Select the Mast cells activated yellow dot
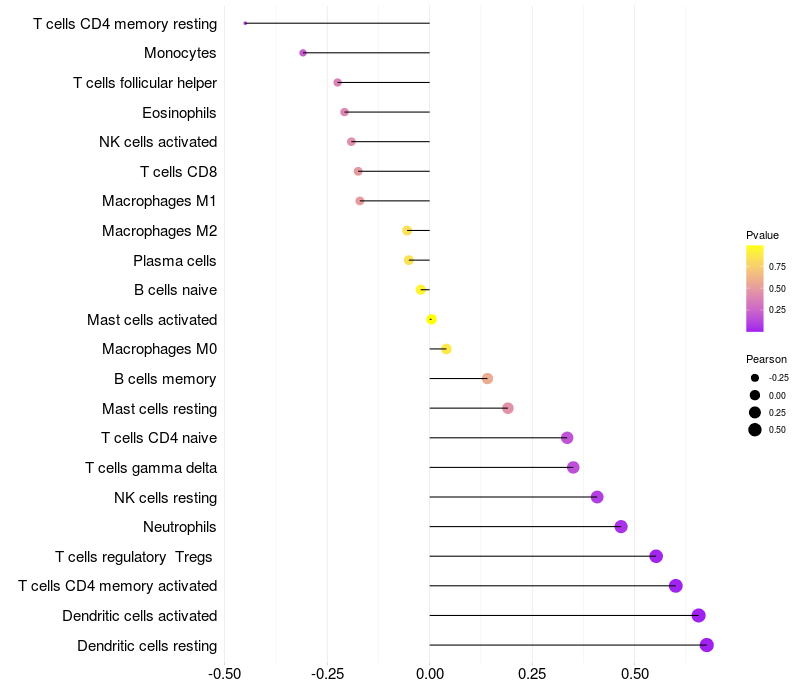The width and height of the screenshot is (800, 700). point(431,319)
